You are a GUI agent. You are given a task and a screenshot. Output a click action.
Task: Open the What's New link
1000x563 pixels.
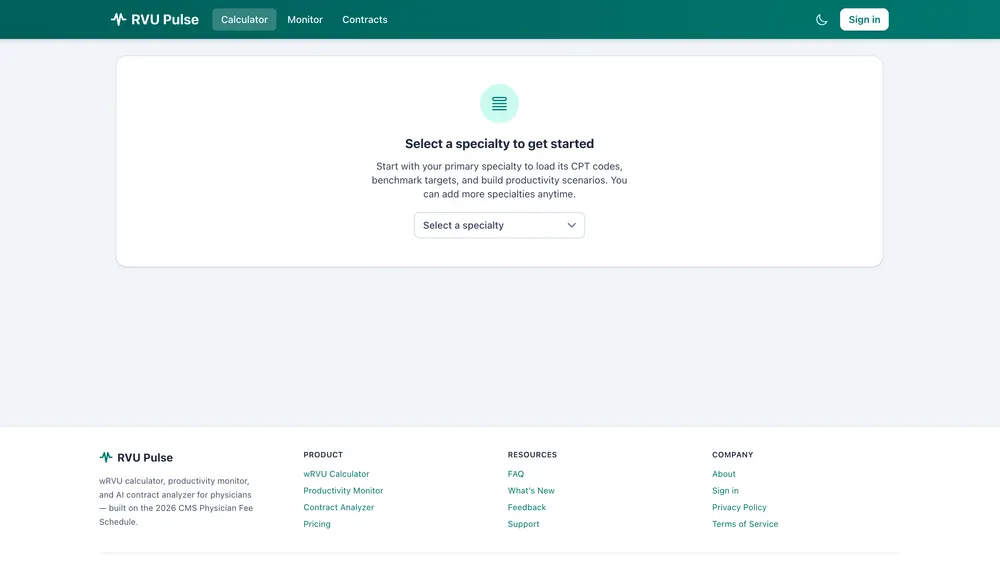(531, 490)
